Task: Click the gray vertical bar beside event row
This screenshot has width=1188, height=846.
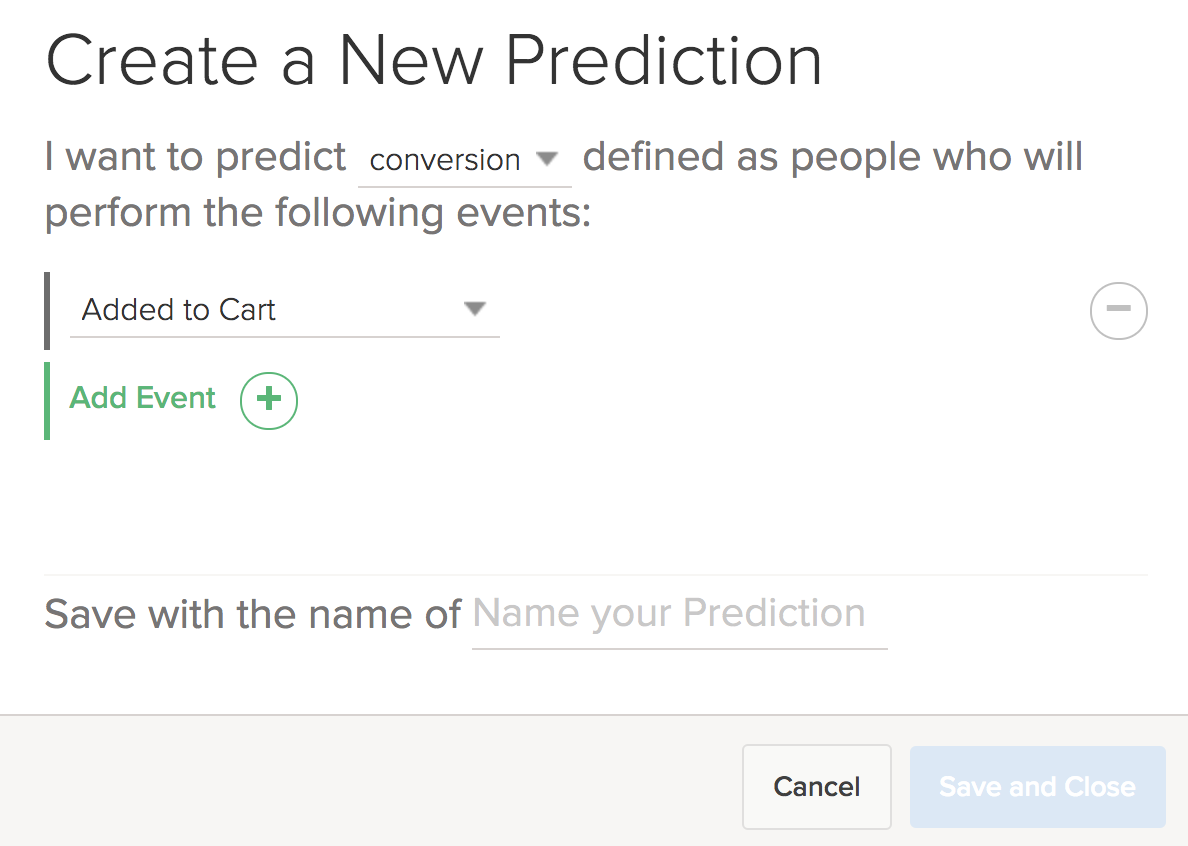Action: tap(47, 310)
